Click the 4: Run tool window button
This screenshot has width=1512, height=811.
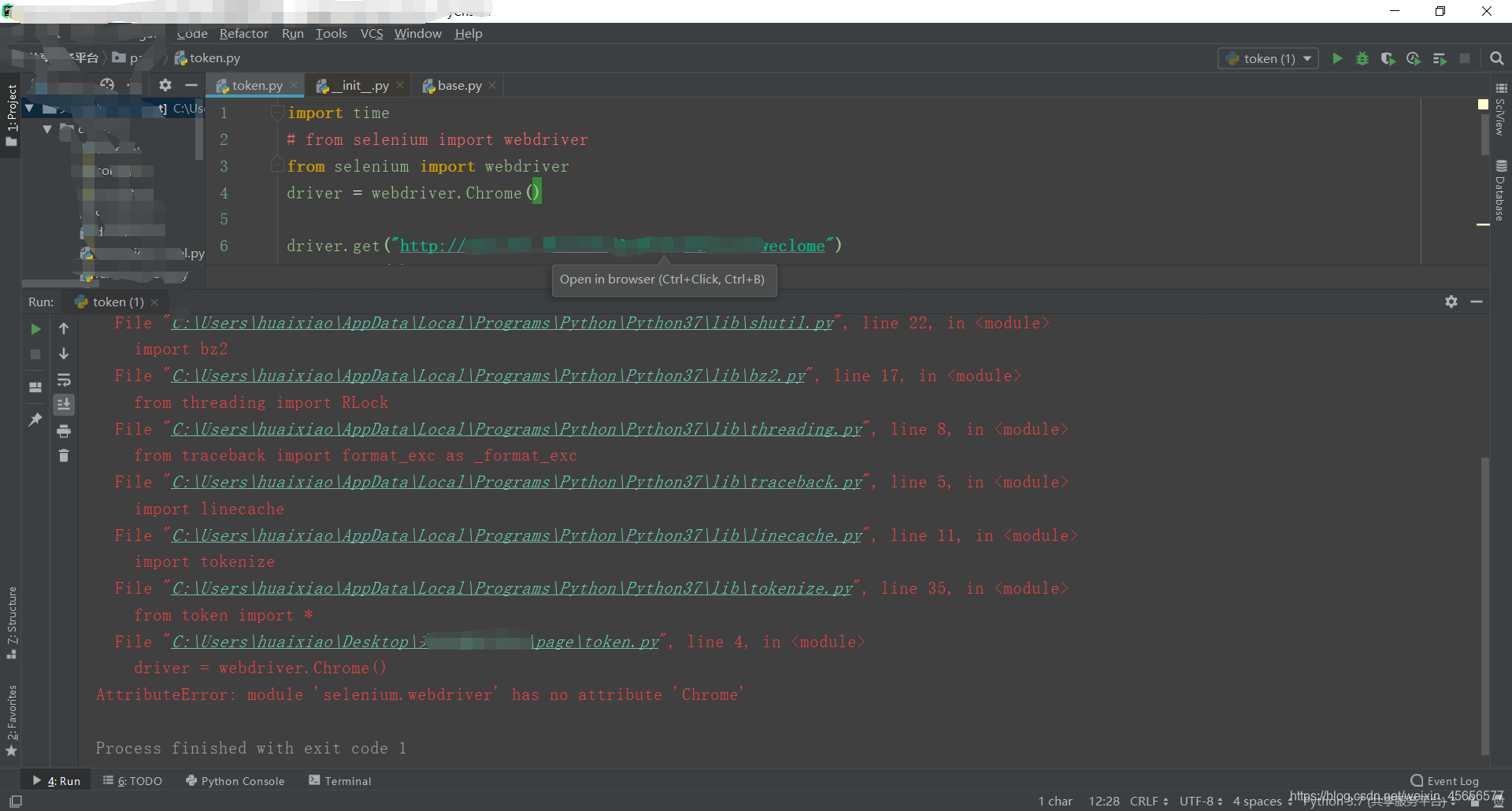coord(57,781)
